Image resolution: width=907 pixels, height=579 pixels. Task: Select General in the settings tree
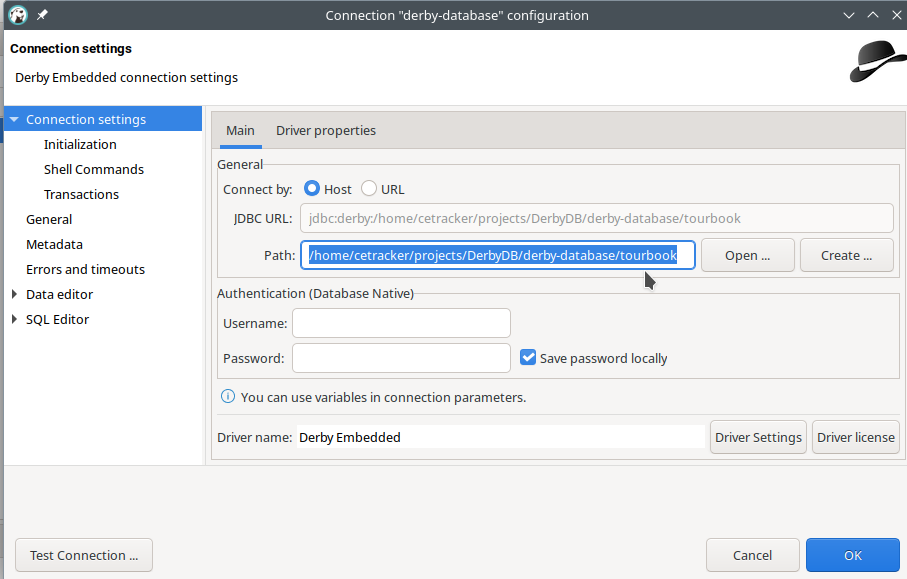click(49, 220)
